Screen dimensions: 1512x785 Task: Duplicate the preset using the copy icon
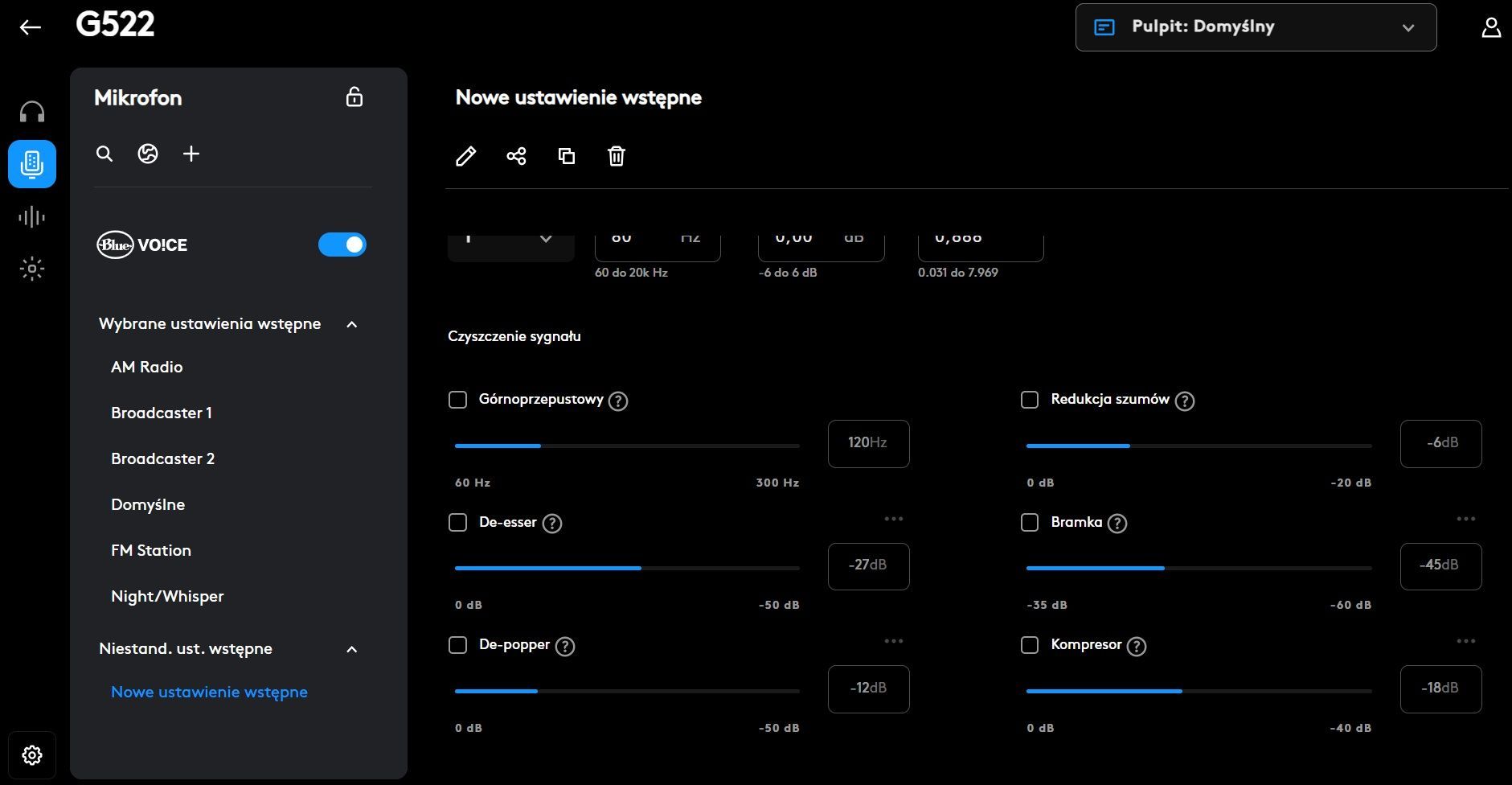pyautogui.click(x=567, y=156)
